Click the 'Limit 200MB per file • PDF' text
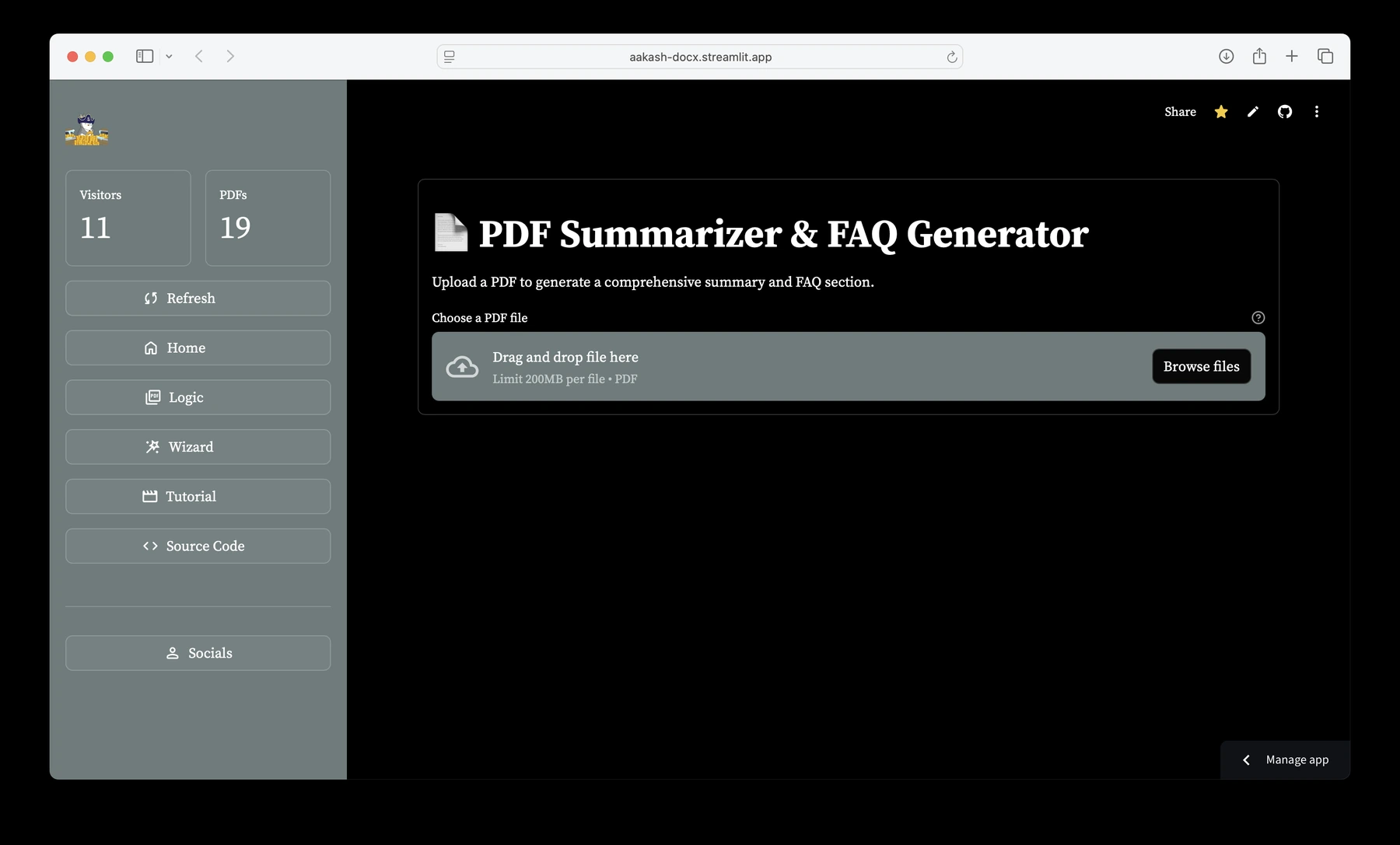 565,379
